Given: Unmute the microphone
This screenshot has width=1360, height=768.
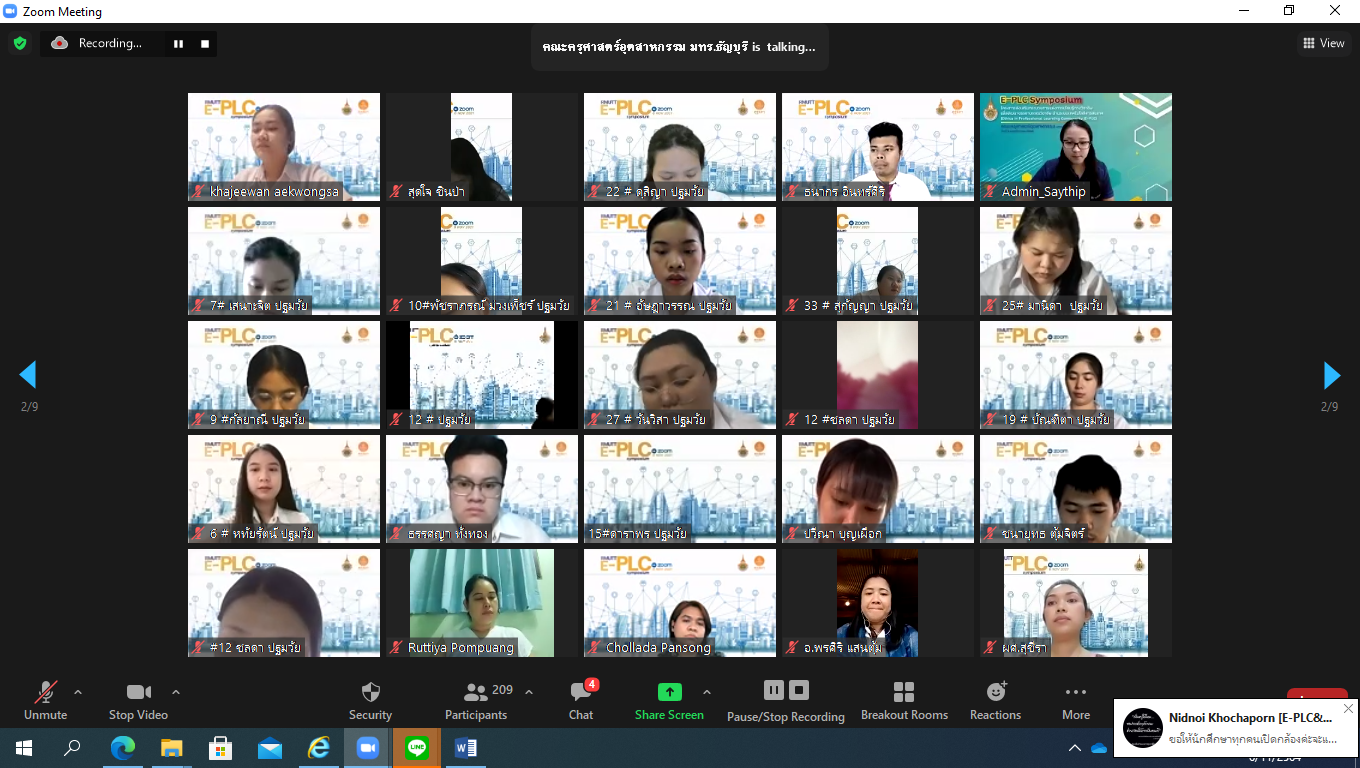Looking at the screenshot, I should [x=45, y=701].
